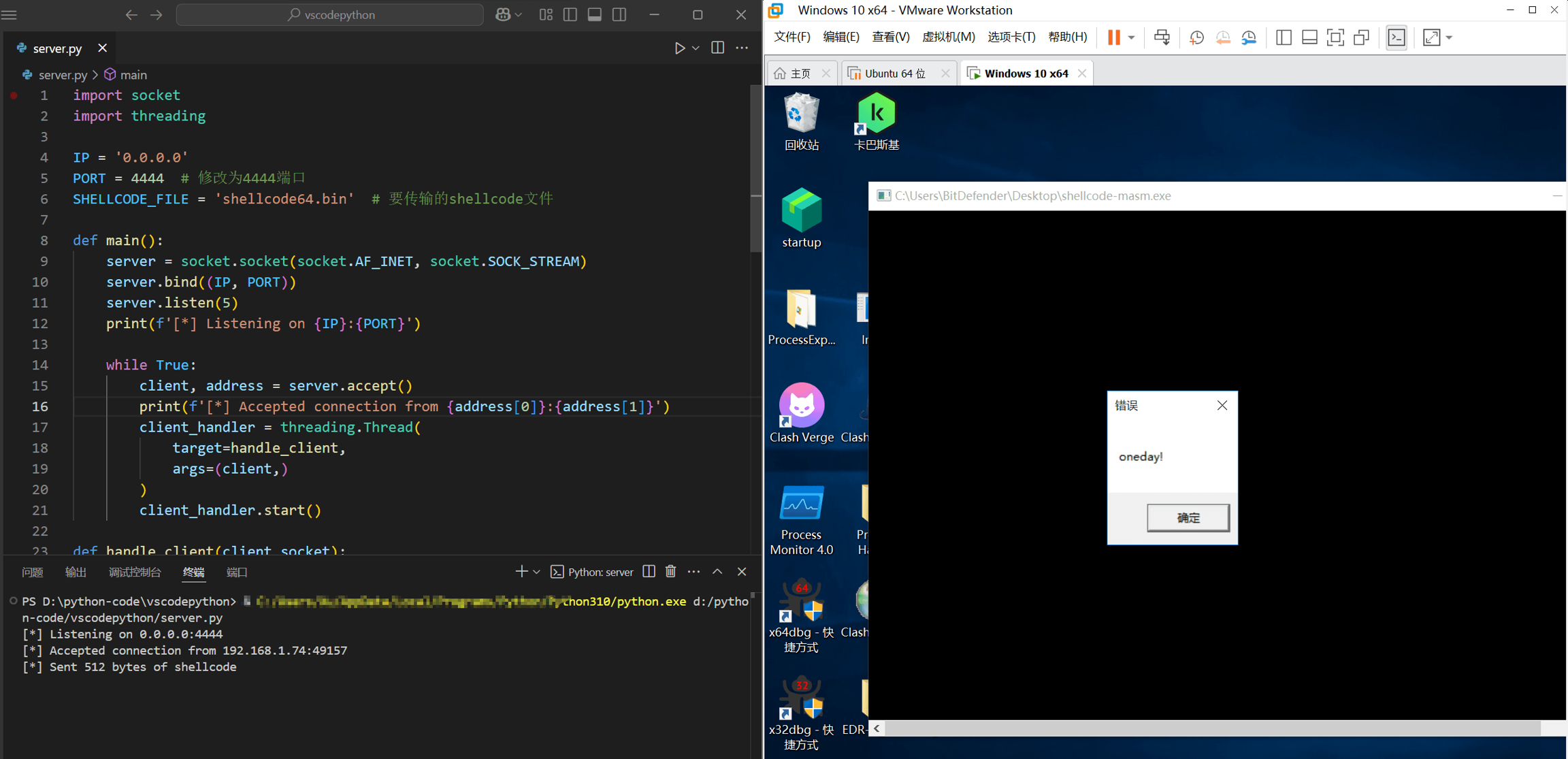Open the 虚拟机(M) menu
The width and height of the screenshot is (1568, 759).
pyautogui.click(x=948, y=37)
